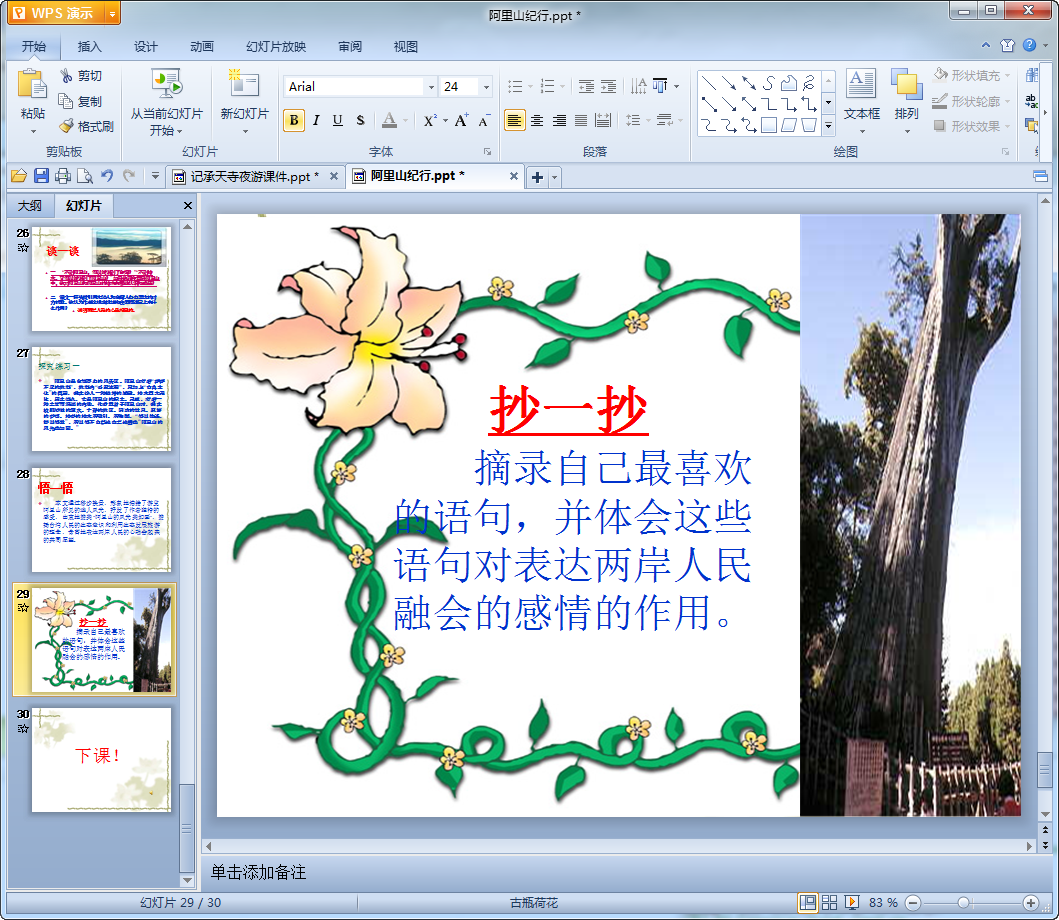Toggle align text left
1059x920 pixels.
(x=515, y=120)
